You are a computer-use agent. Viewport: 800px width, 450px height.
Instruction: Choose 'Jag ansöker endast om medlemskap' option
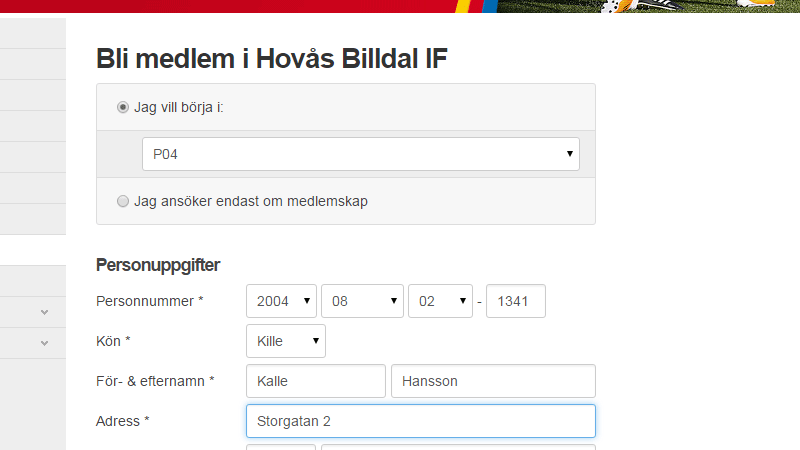pos(123,201)
